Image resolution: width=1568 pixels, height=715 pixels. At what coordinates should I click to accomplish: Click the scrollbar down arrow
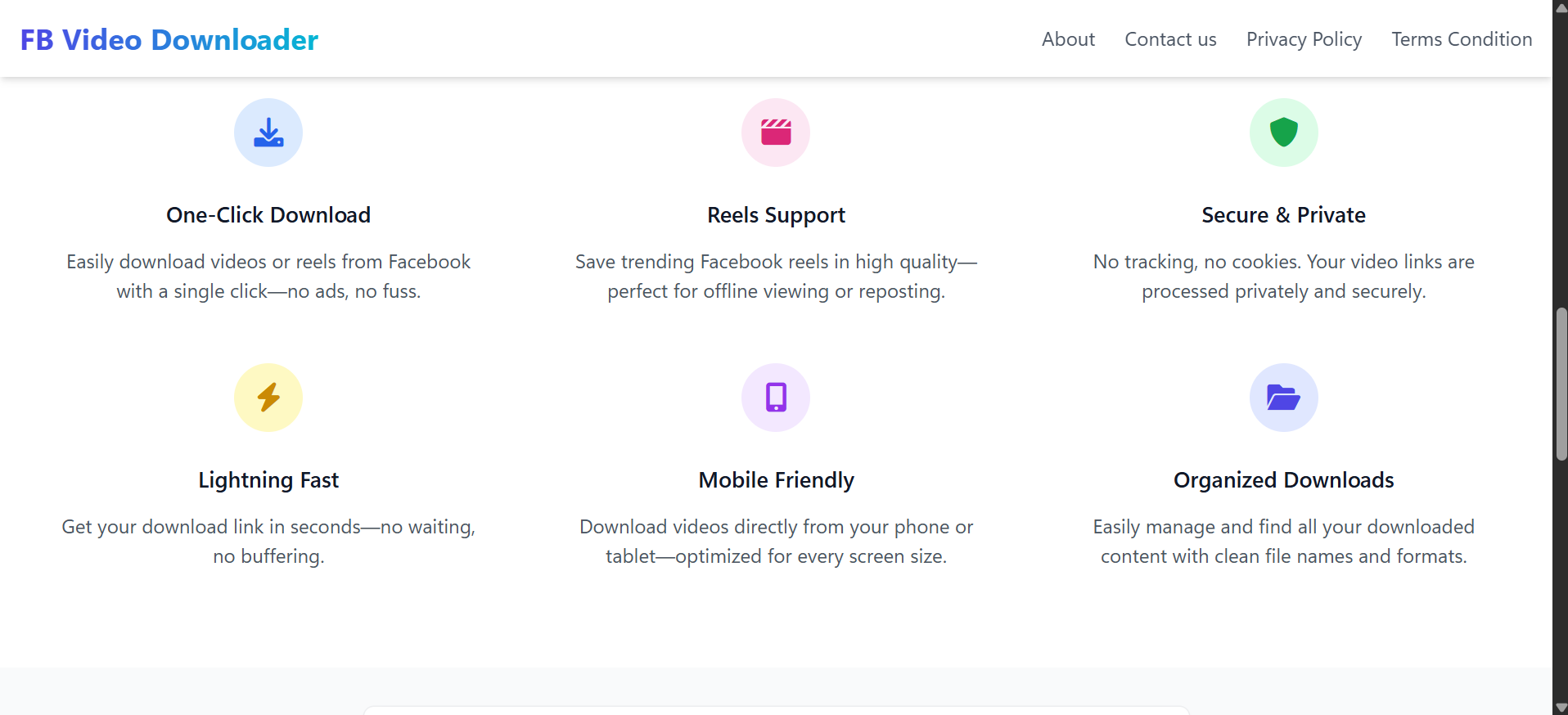click(x=1561, y=708)
